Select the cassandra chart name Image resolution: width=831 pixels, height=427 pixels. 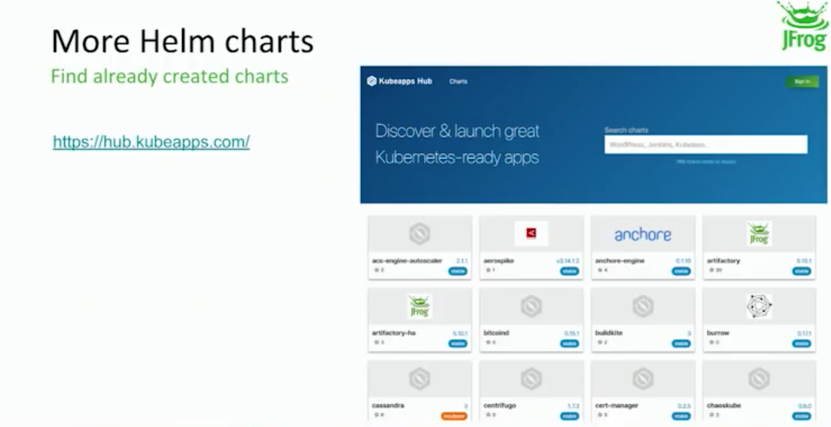(388, 406)
